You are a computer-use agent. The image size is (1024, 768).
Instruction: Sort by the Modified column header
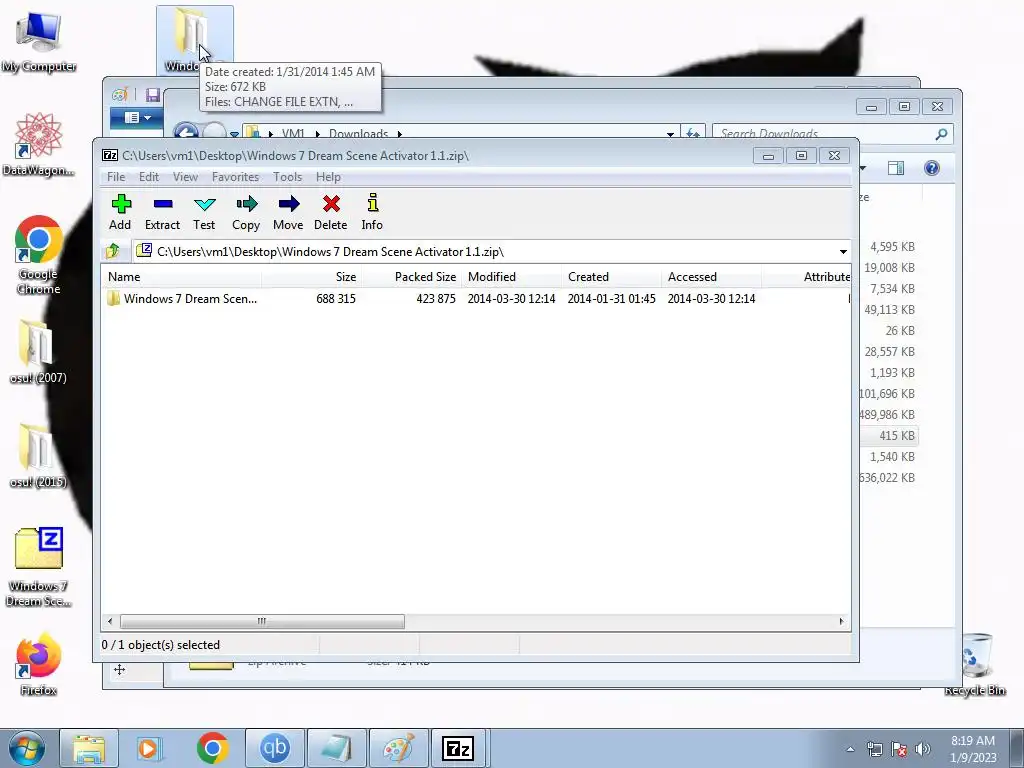tap(511, 277)
